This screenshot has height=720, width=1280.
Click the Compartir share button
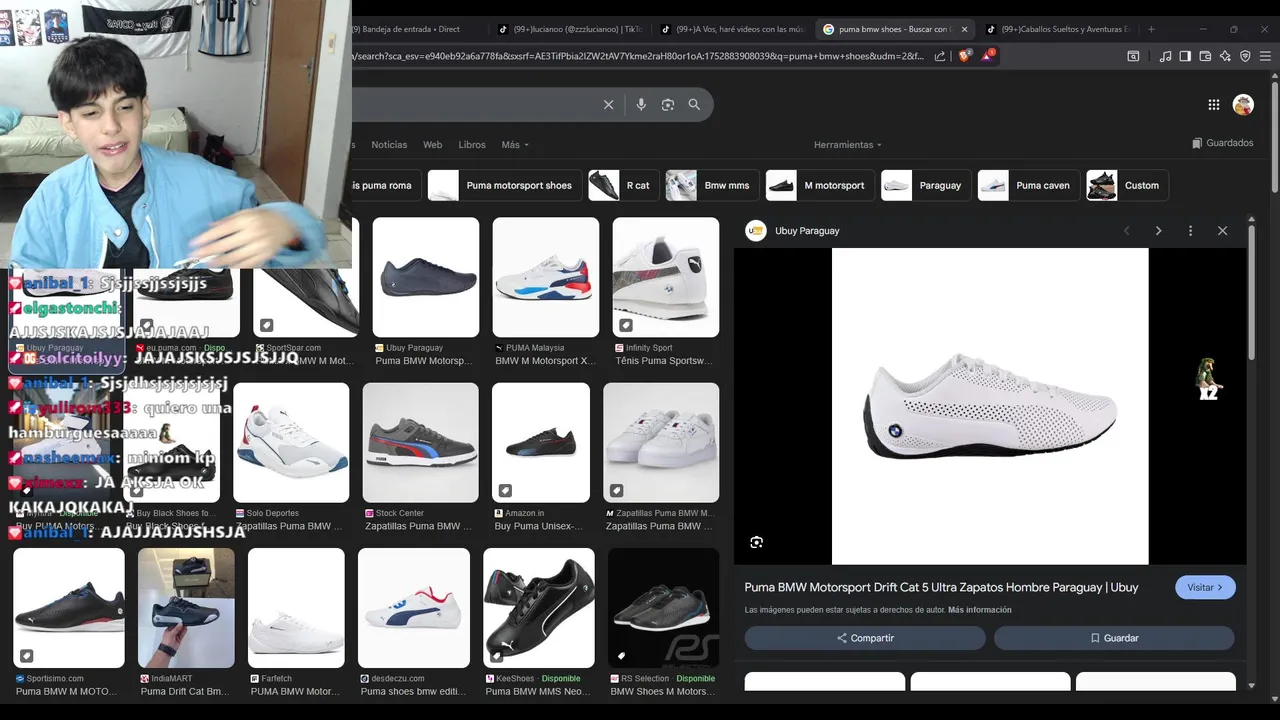(865, 638)
